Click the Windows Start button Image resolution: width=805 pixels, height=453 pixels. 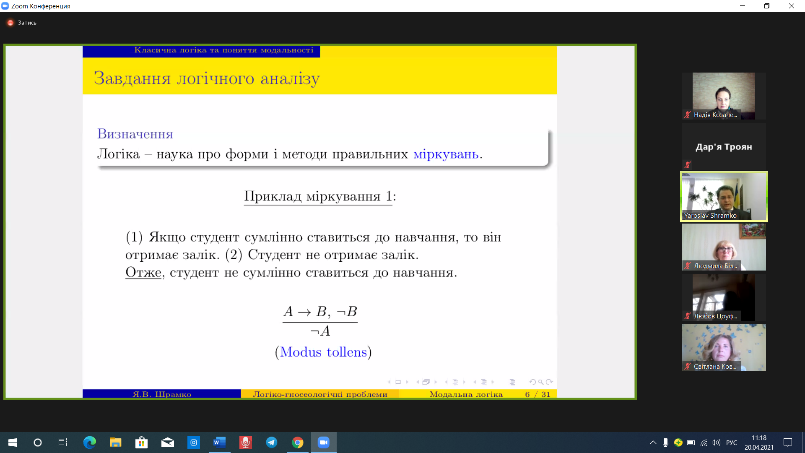tap(12, 441)
